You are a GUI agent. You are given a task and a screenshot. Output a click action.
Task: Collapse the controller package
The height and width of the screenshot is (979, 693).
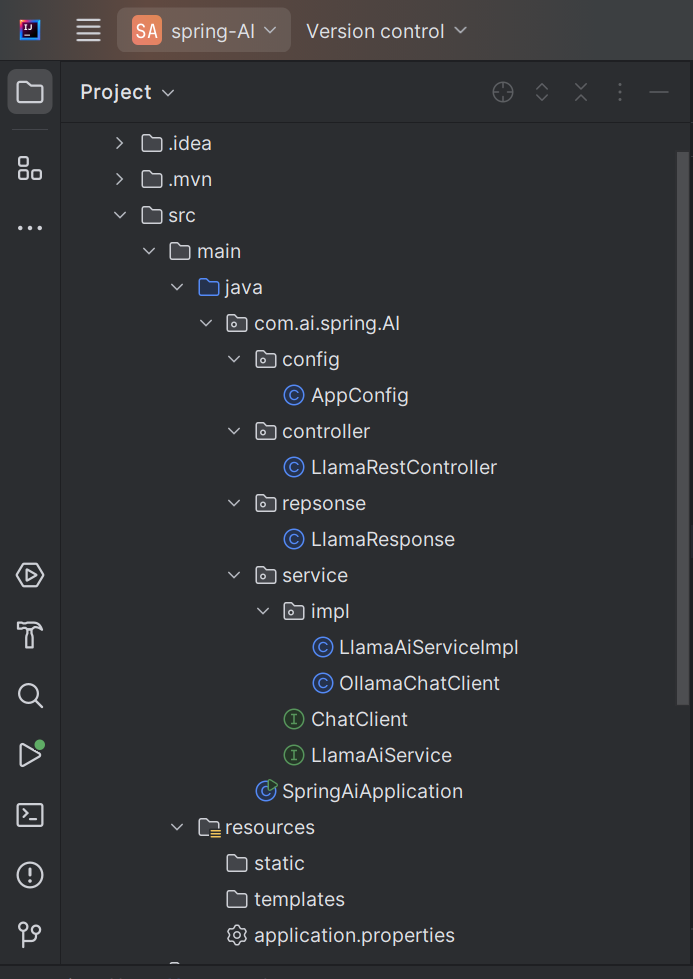pyautogui.click(x=234, y=431)
